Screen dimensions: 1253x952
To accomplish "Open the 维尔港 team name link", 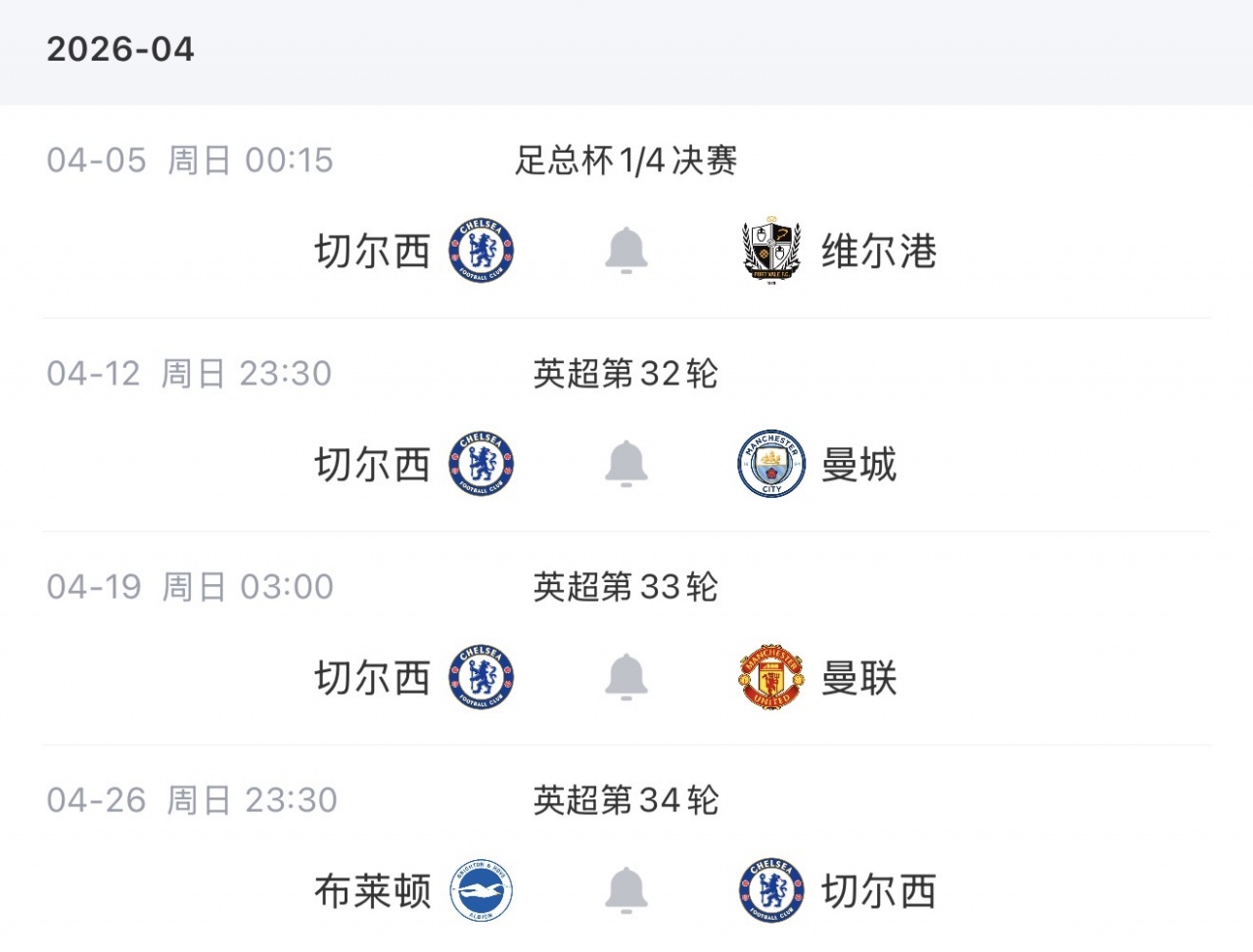I will pos(879,251).
